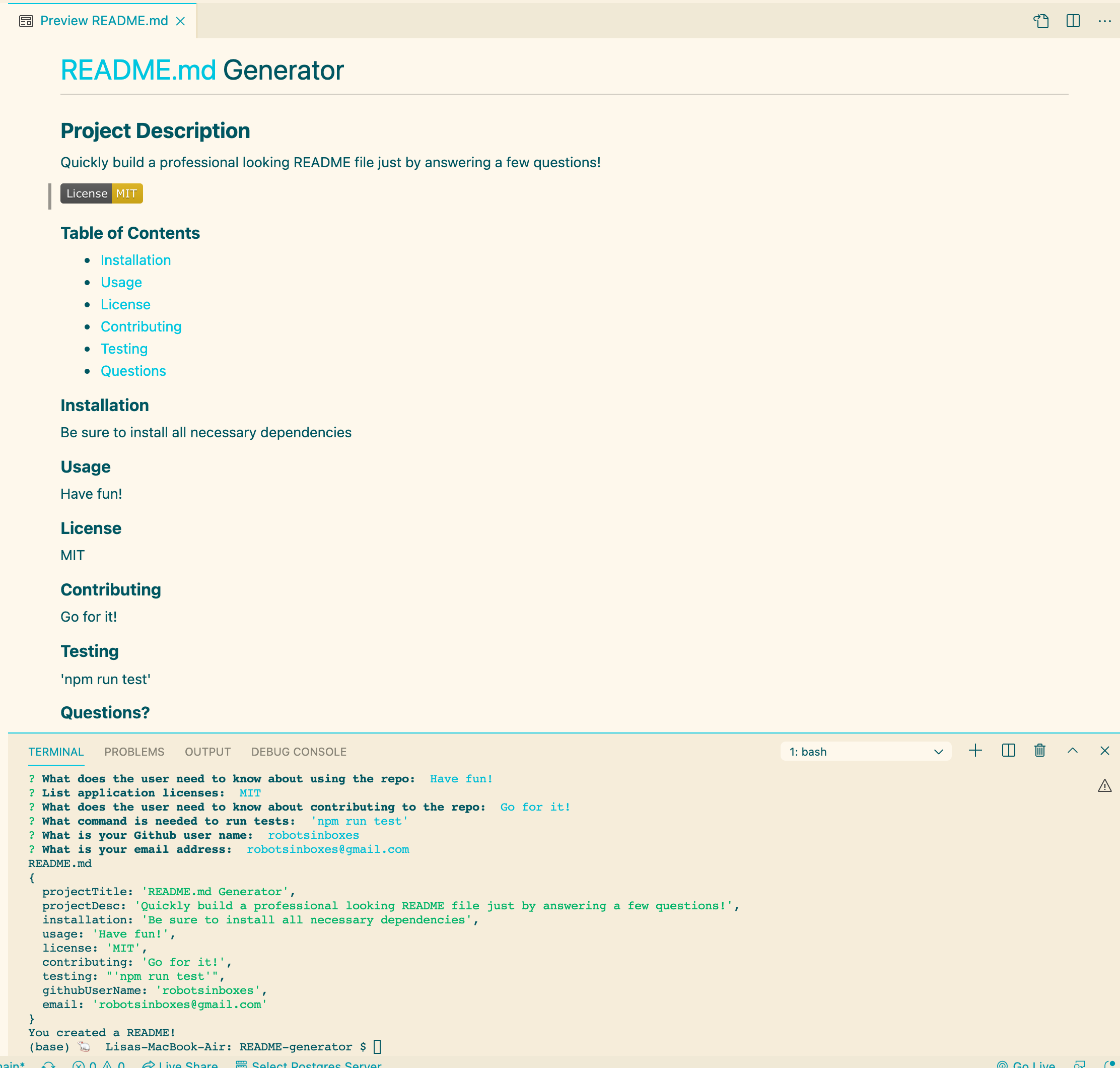1120x1068 pixels.
Task: Follow the Installation link in Table of Contents
Action: coord(135,260)
